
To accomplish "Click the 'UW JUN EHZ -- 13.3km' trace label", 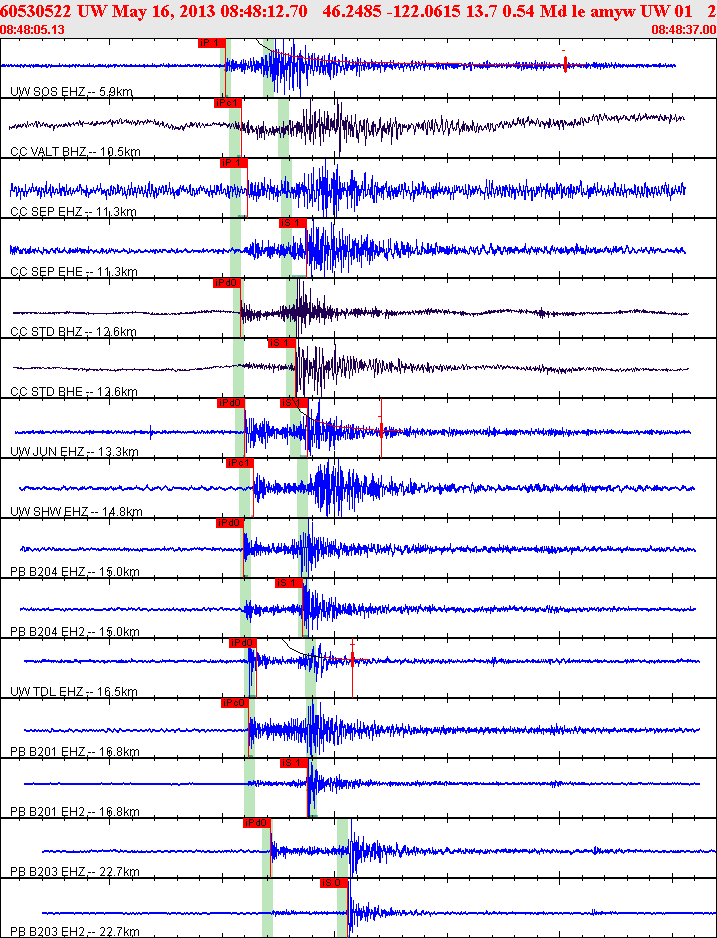I will tap(75, 452).
